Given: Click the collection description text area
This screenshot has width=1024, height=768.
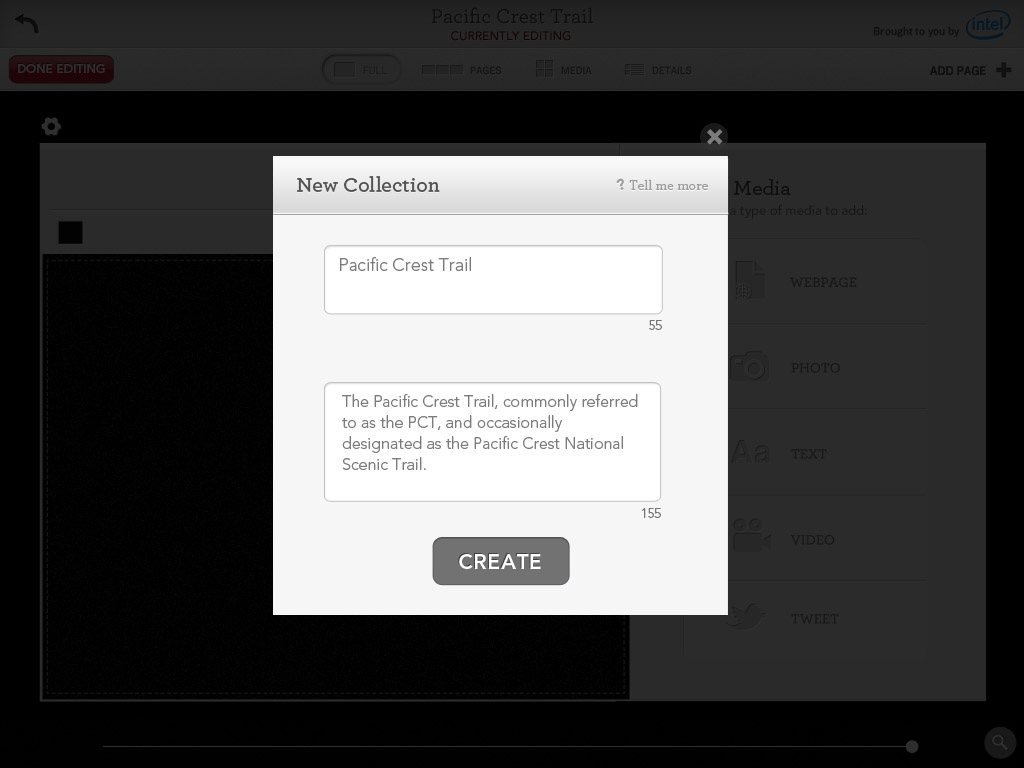Looking at the screenshot, I should click(x=492, y=442).
